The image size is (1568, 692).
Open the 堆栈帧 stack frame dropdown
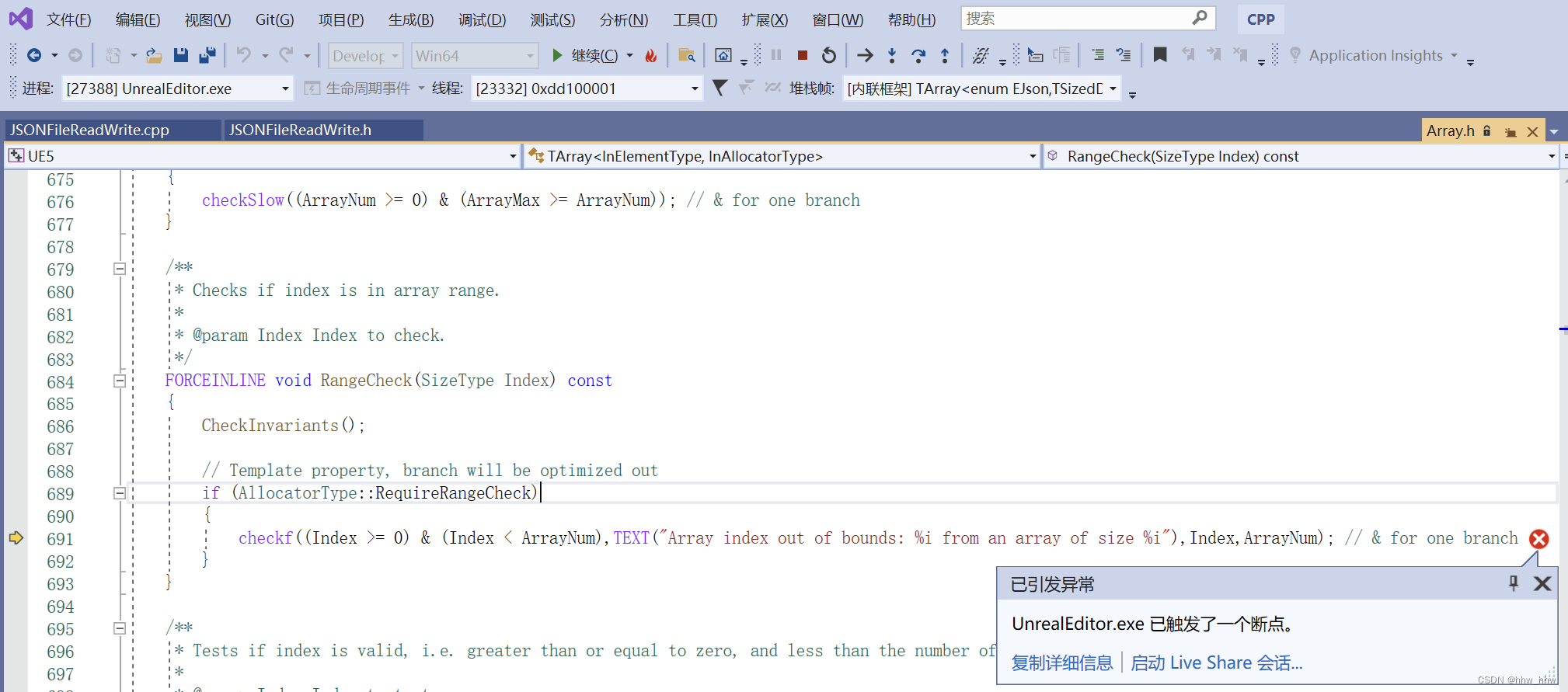coord(982,89)
